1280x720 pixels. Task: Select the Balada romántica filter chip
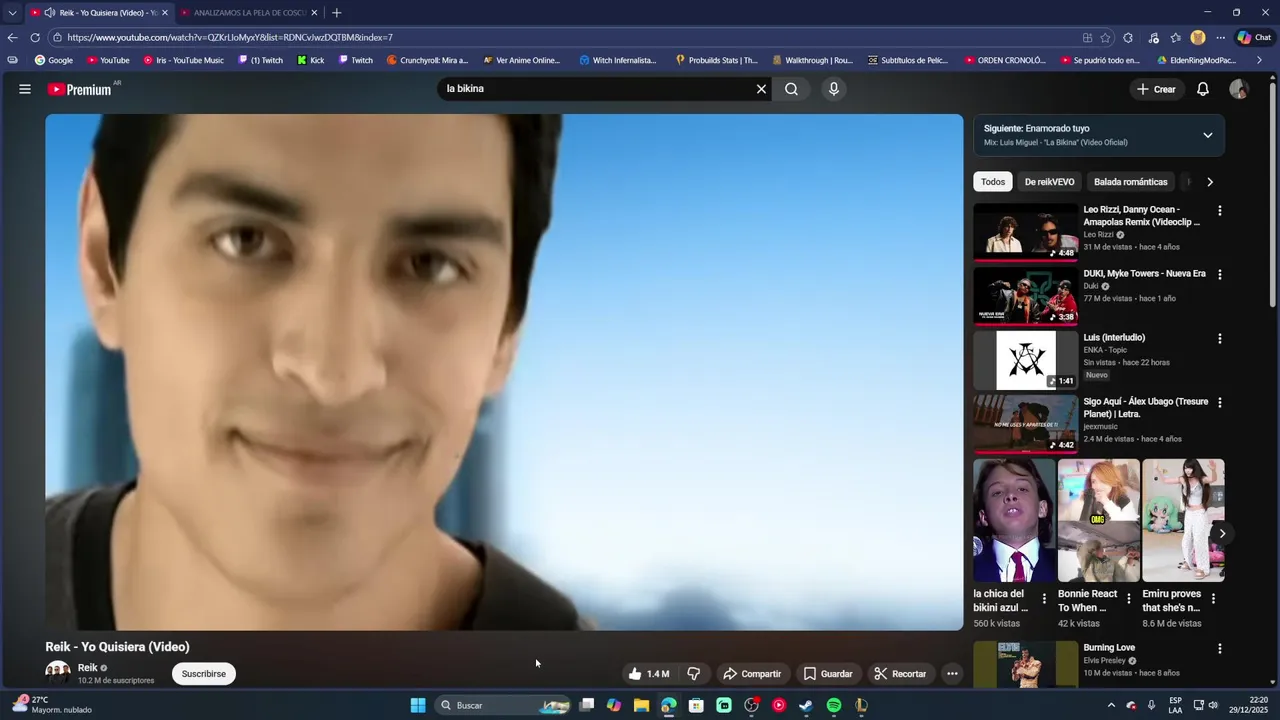(1130, 182)
